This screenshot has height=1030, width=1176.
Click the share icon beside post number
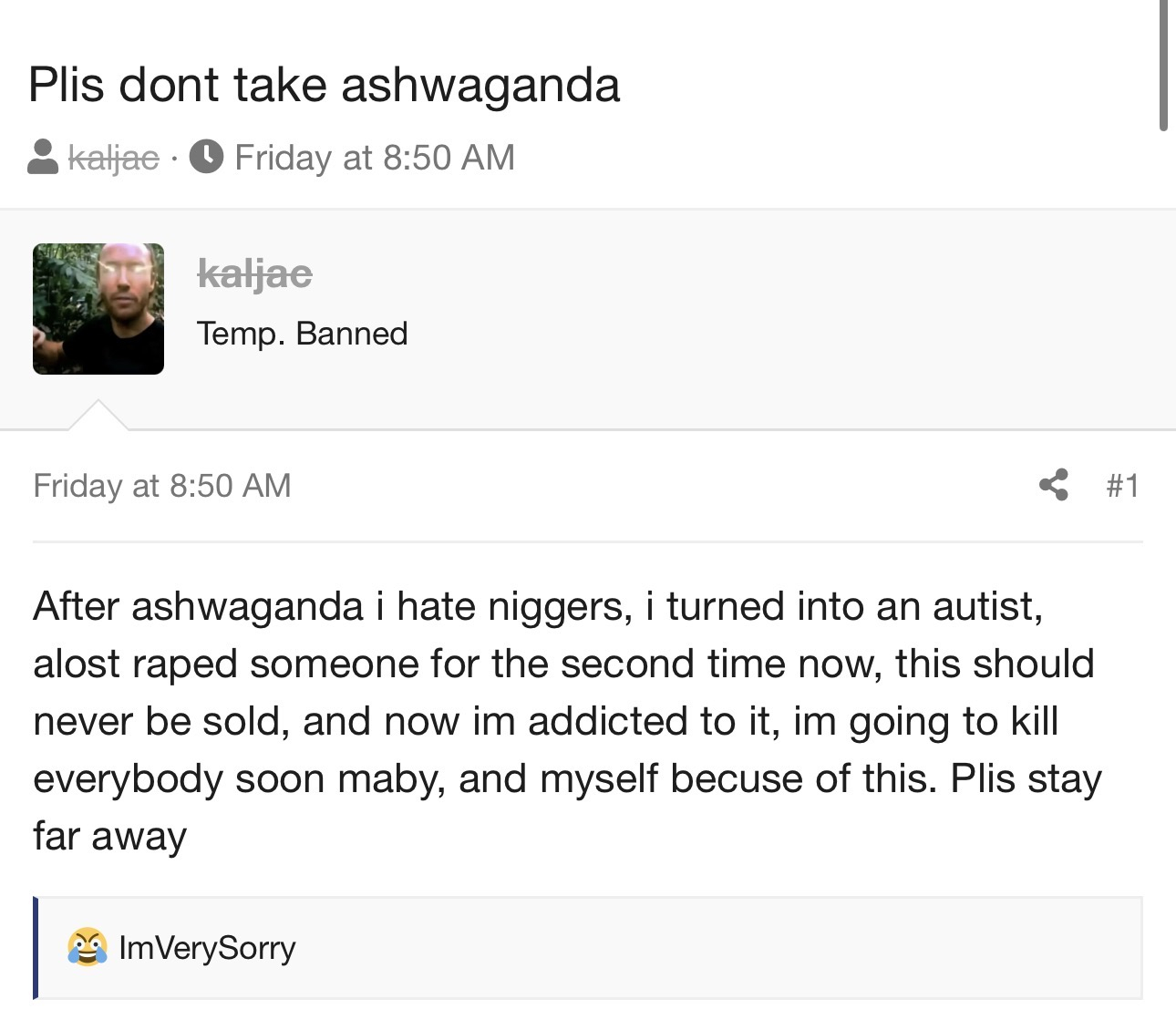(1053, 485)
